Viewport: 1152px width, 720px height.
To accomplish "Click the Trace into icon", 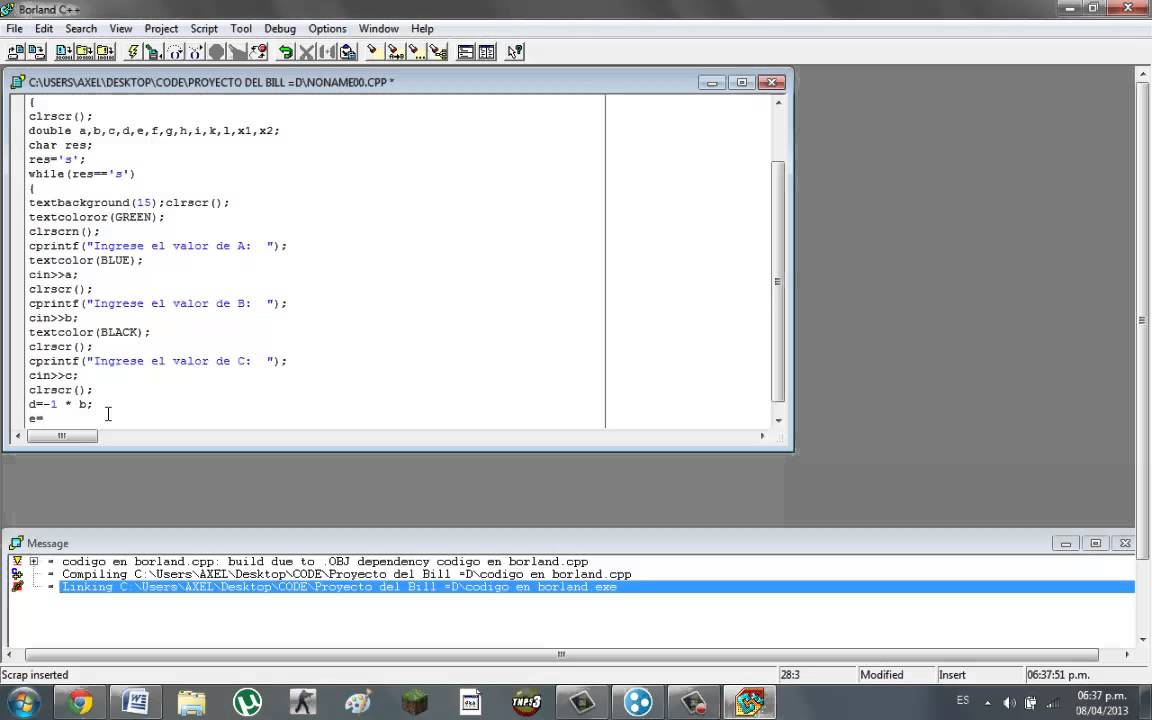I will click(x=195, y=51).
